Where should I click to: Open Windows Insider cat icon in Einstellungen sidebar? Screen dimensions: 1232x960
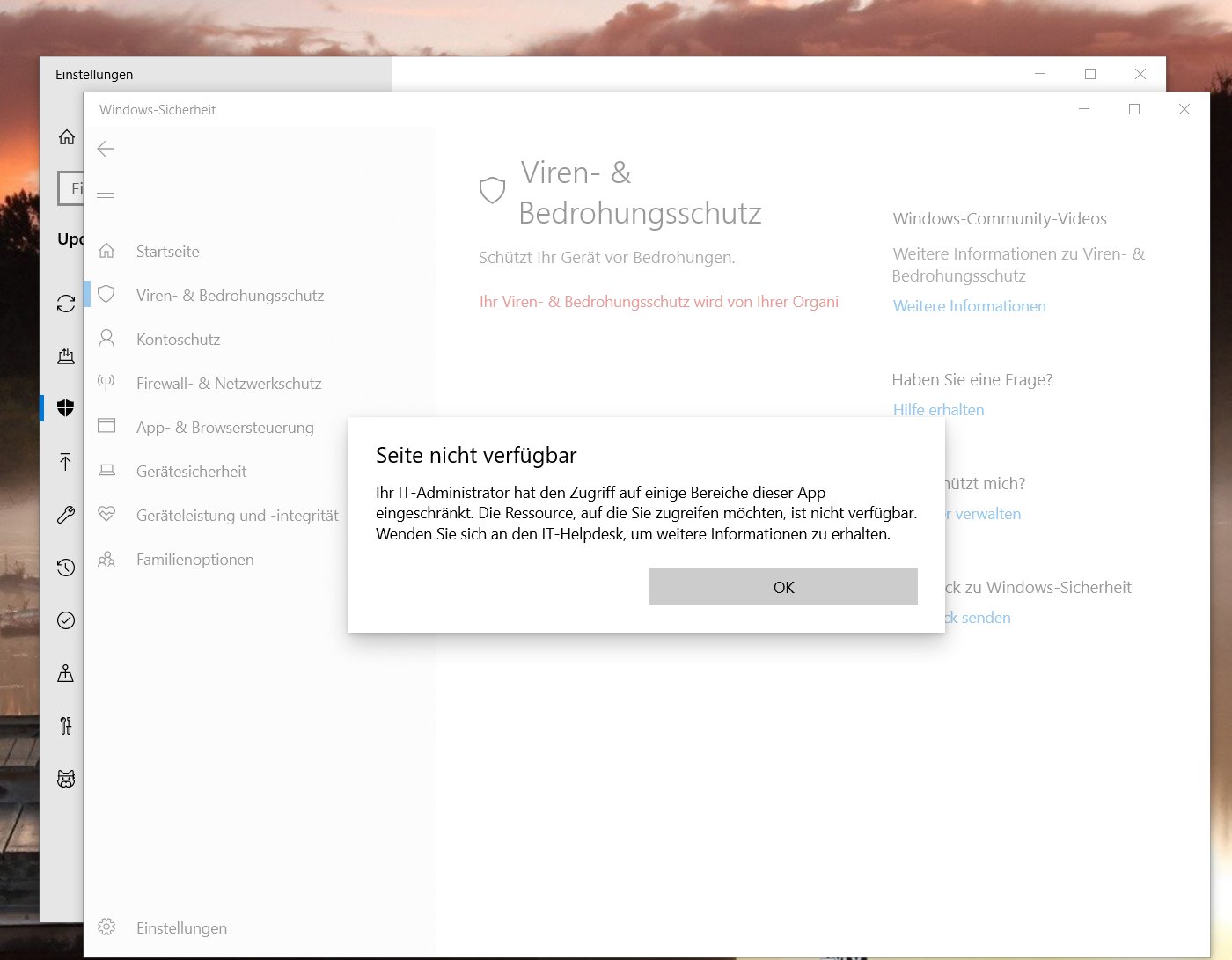66,779
